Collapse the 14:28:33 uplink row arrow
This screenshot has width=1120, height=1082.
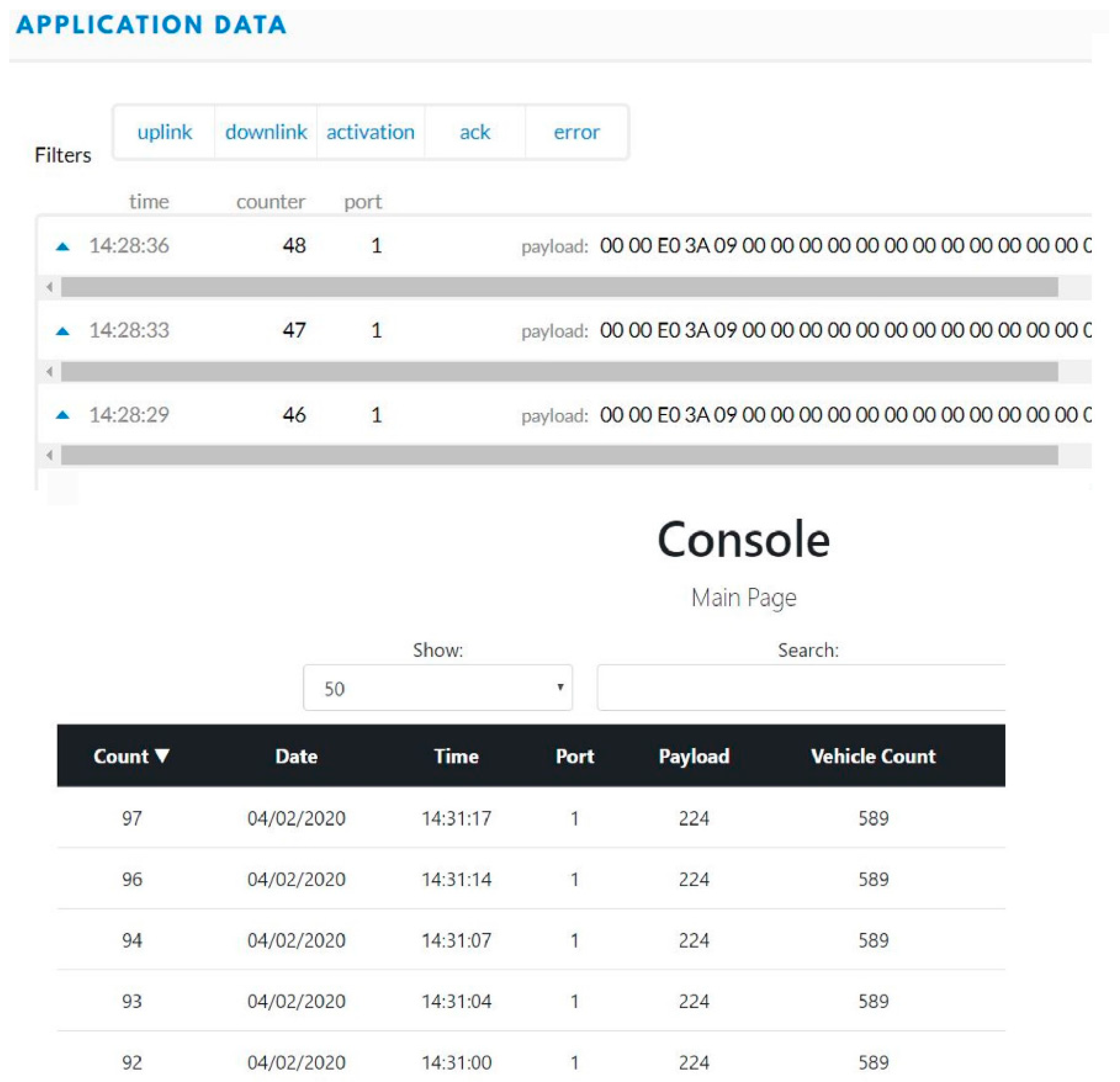[x=63, y=331]
